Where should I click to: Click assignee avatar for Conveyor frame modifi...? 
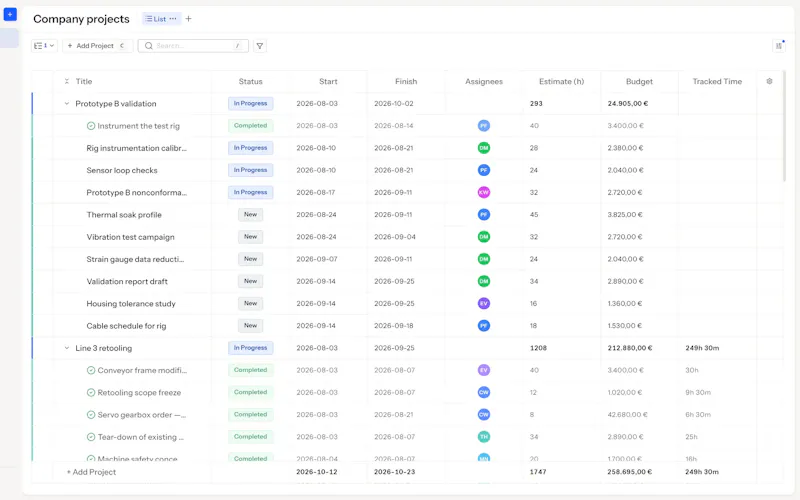(484, 370)
